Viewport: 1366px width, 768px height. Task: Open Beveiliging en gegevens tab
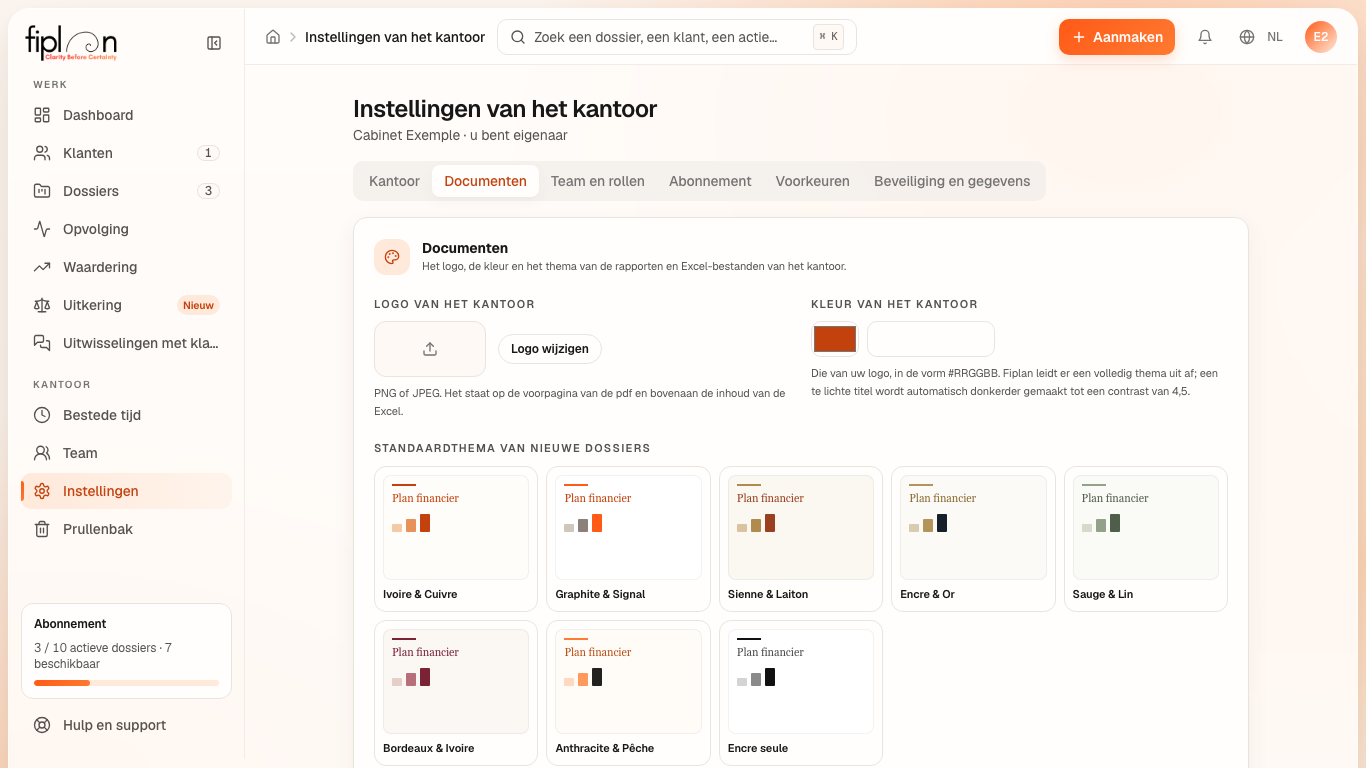[x=952, y=181]
